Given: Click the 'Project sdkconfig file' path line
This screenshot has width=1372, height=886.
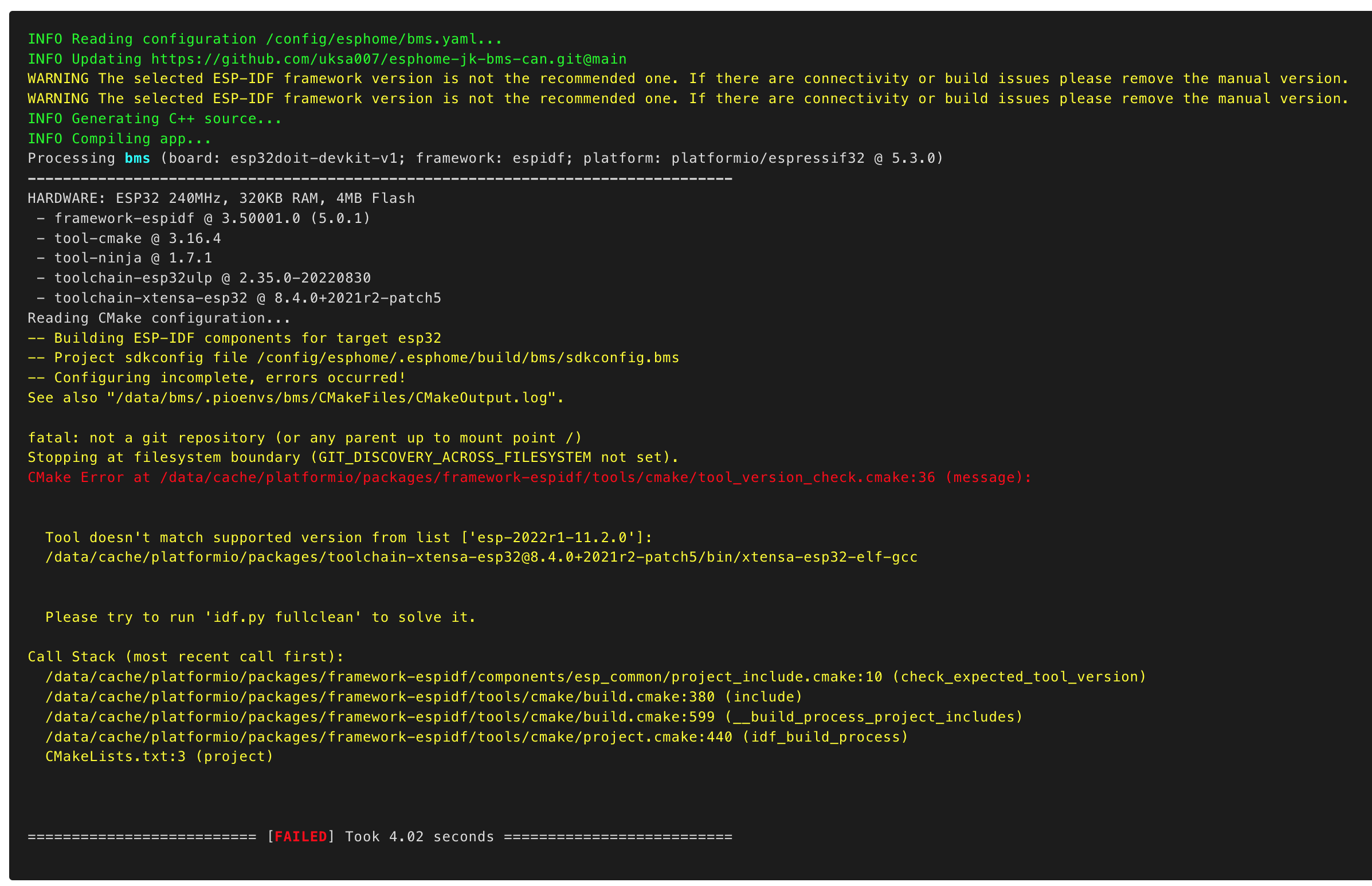Looking at the screenshot, I should pos(354,358).
